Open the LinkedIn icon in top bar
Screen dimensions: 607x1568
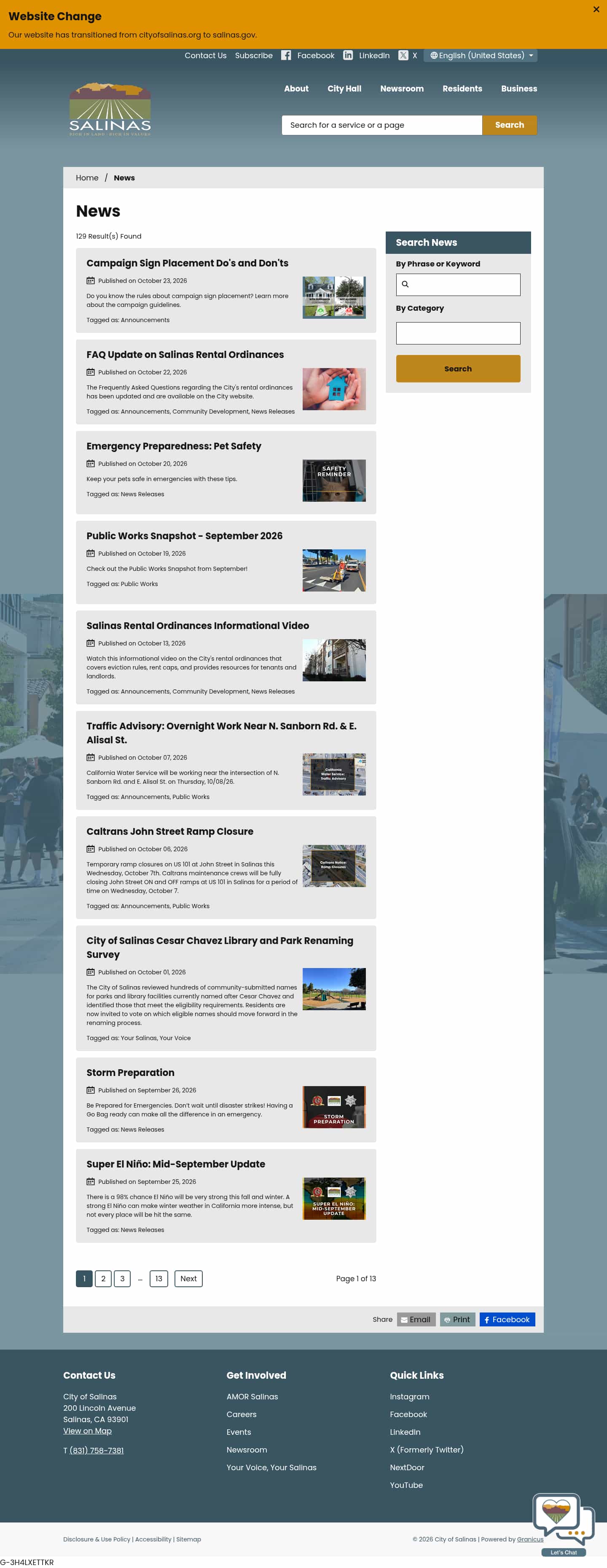[348, 55]
